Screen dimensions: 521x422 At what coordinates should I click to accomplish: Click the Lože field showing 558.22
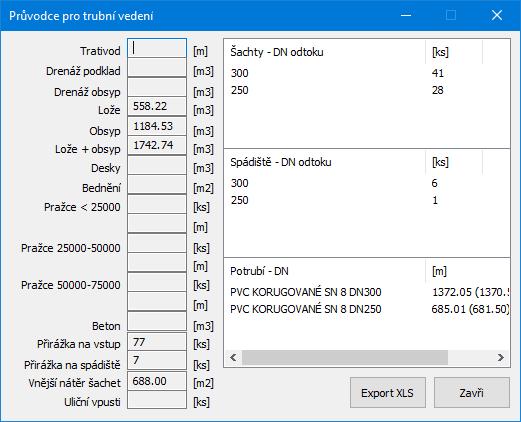(157, 107)
